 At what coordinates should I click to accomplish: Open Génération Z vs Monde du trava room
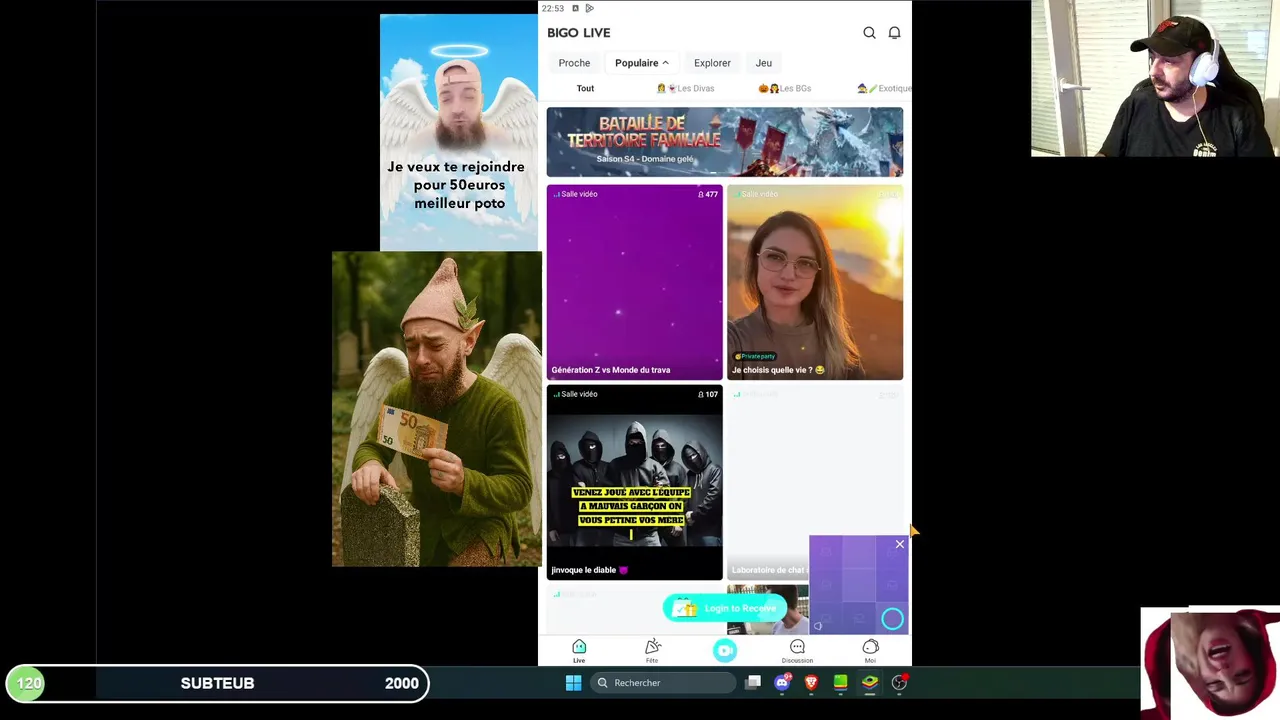tap(634, 282)
